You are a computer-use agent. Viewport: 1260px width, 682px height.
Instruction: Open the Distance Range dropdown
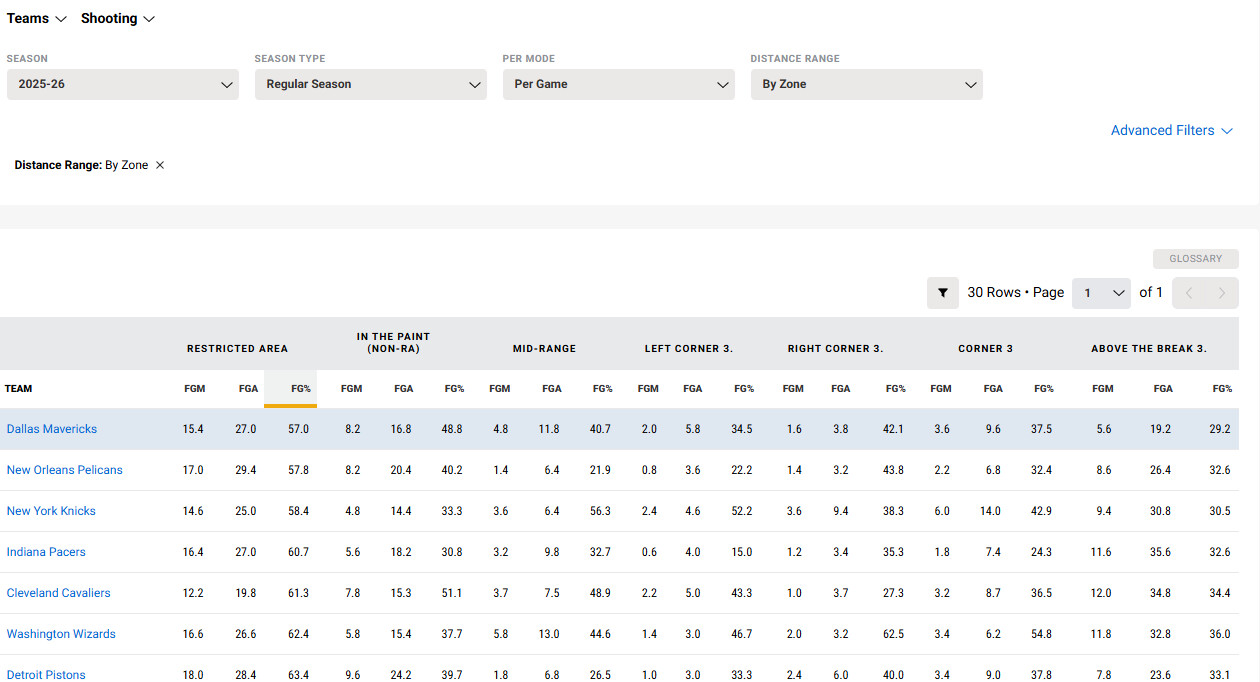click(867, 84)
